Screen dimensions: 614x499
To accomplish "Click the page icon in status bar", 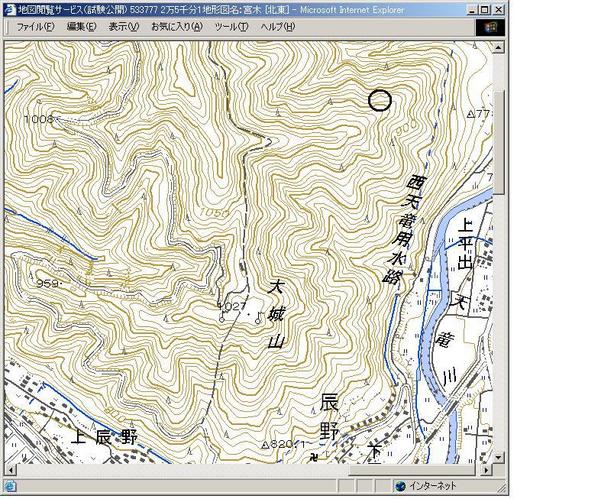I will pos(10,486).
